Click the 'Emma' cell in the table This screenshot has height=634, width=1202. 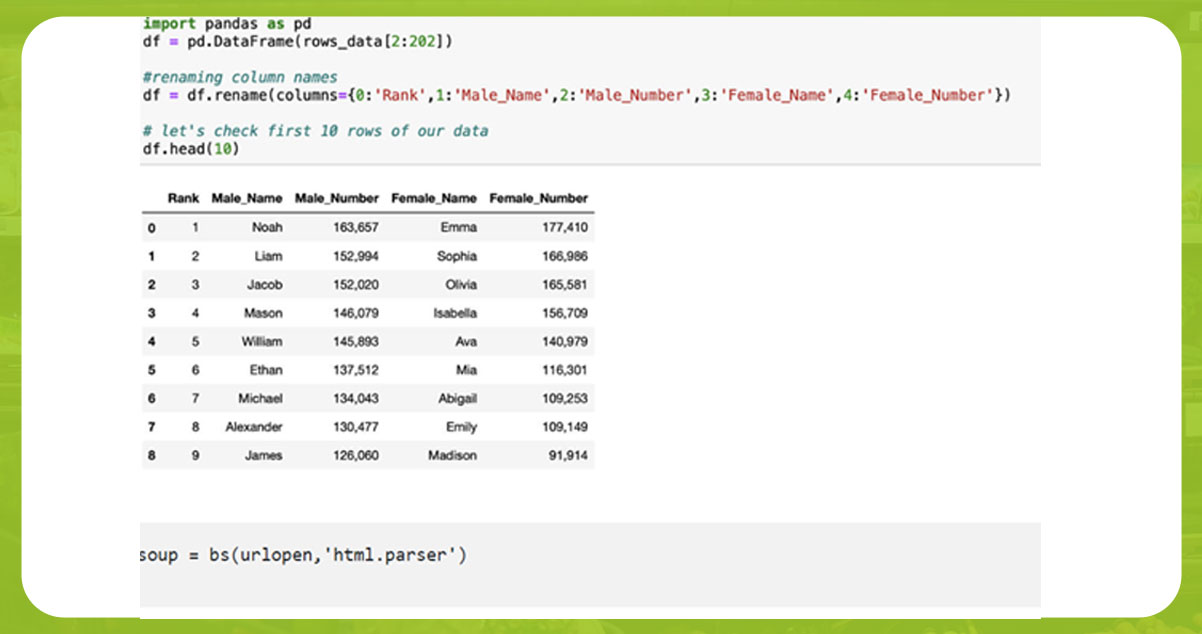coord(458,227)
